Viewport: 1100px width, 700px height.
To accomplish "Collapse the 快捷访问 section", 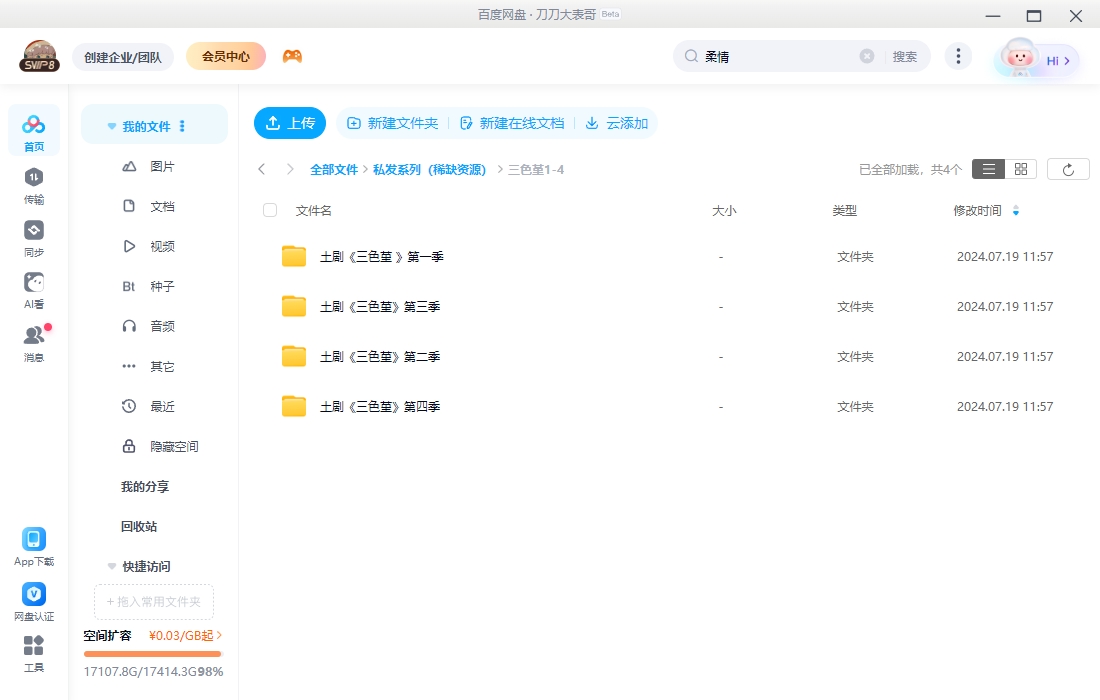I will click(x=111, y=566).
